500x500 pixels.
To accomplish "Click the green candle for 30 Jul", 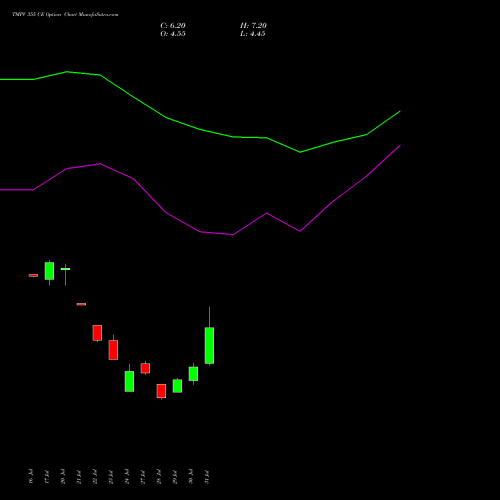I will (193, 374).
